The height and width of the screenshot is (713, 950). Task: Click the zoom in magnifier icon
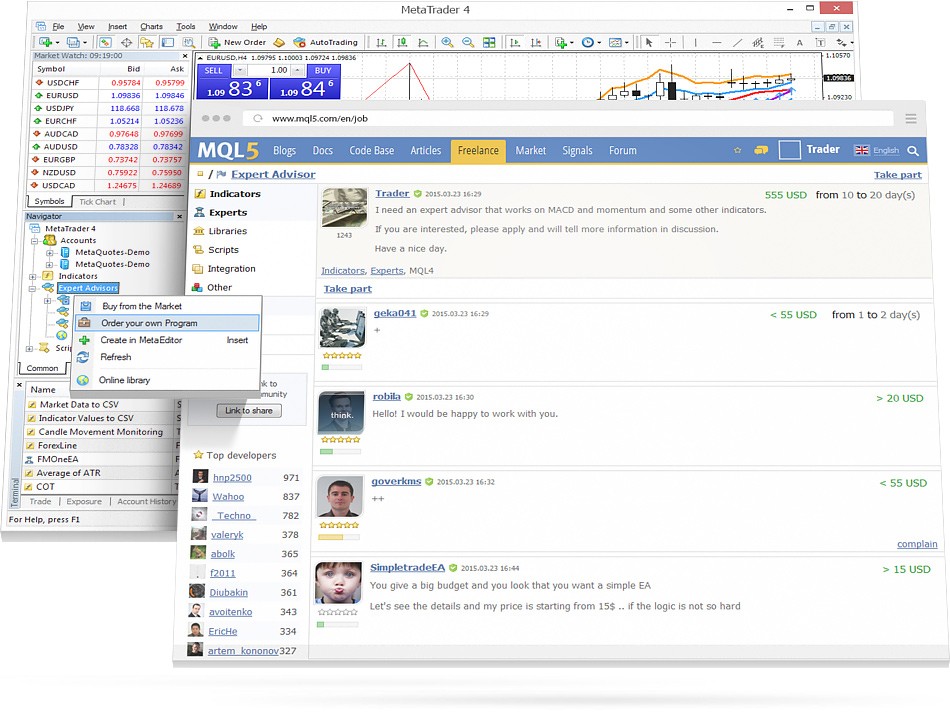[x=446, y=43]
